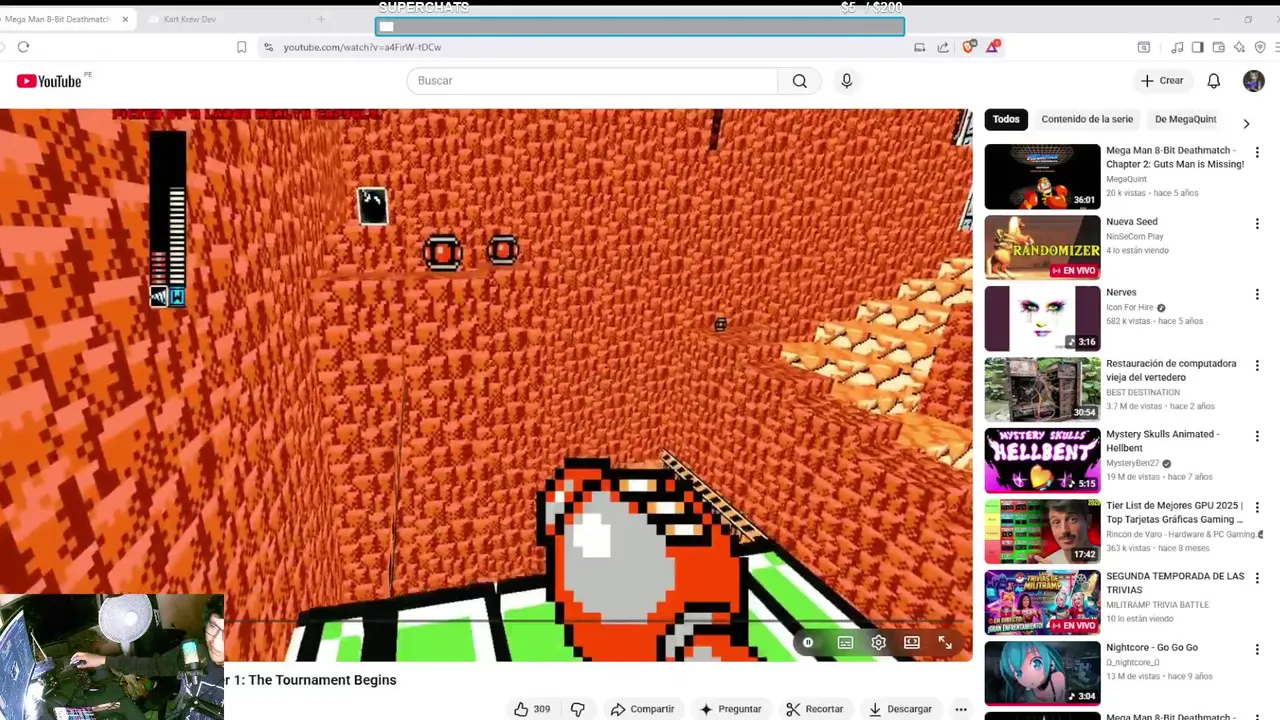The width and height of the screenshot is (1280, 720).
Task: Click the search magnifier button
Action: pos(799,81)
